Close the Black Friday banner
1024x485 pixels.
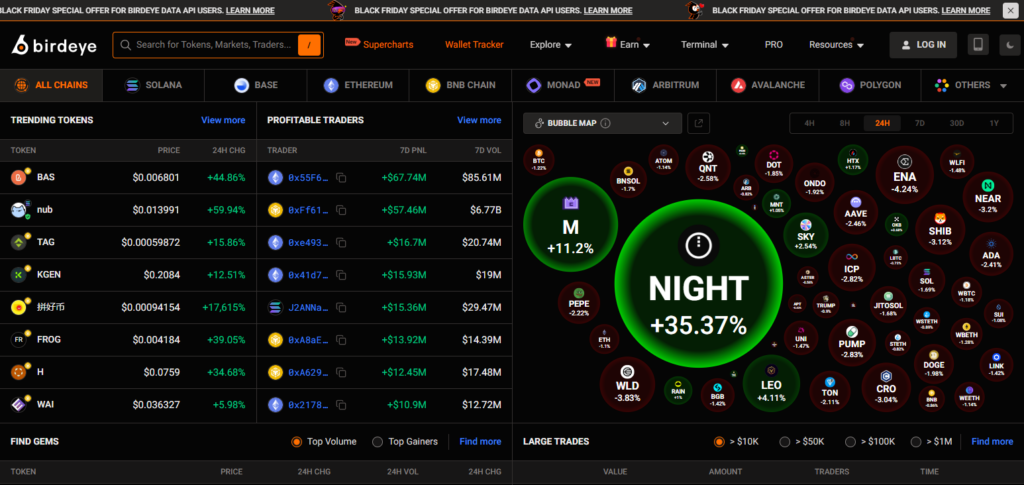tap(1009, 11)
